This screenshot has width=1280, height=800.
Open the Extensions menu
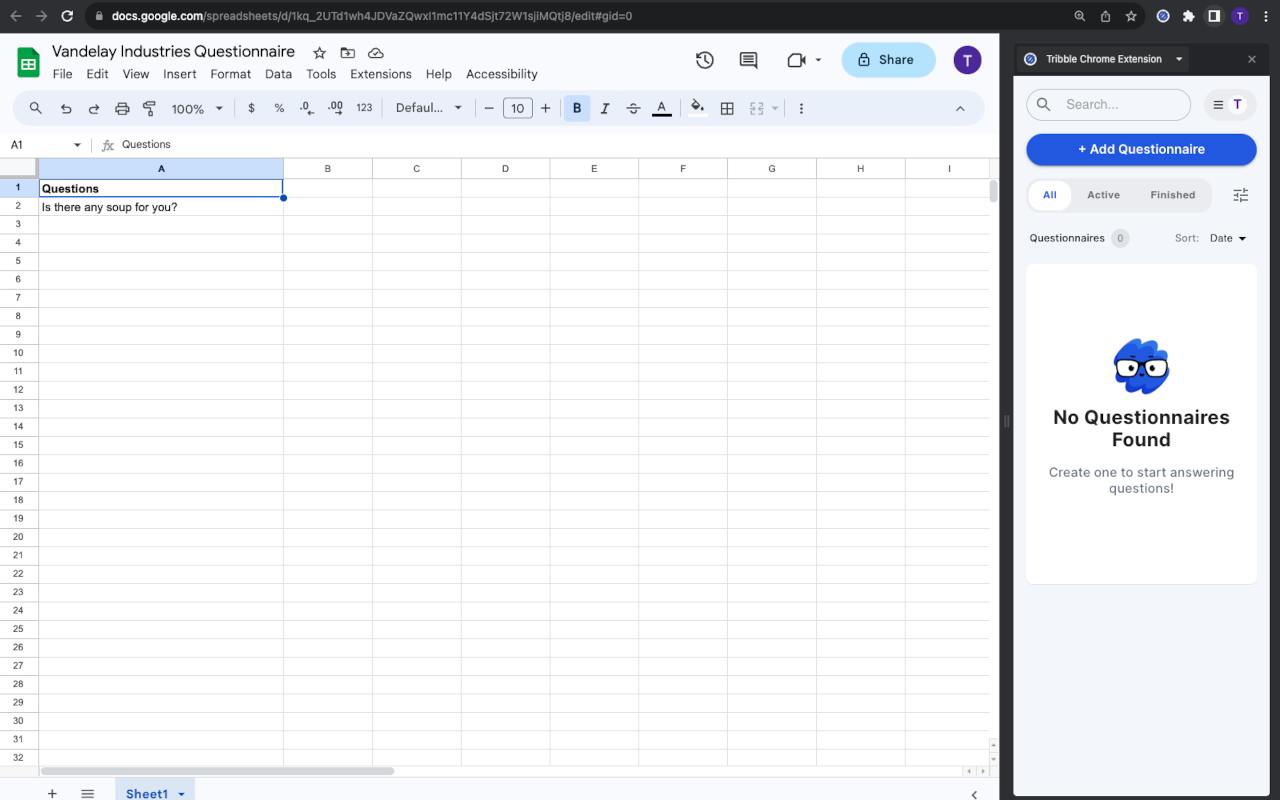381,74
